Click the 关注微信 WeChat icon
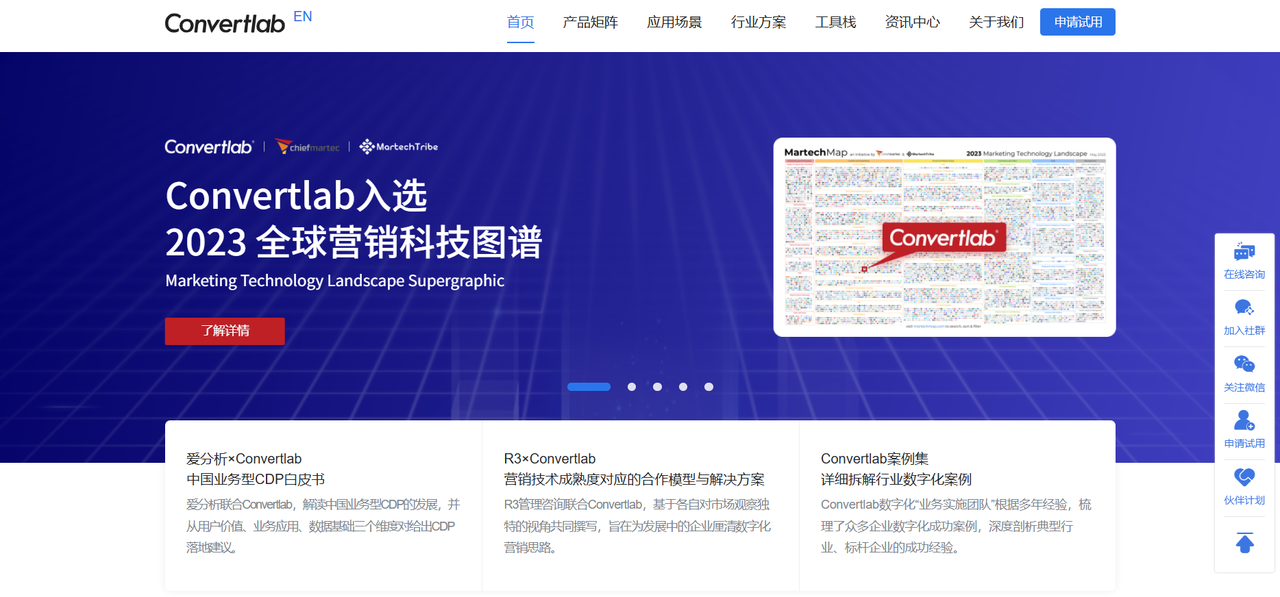This screenshot has height=597, width=1280. click(x=1244, y=364)
